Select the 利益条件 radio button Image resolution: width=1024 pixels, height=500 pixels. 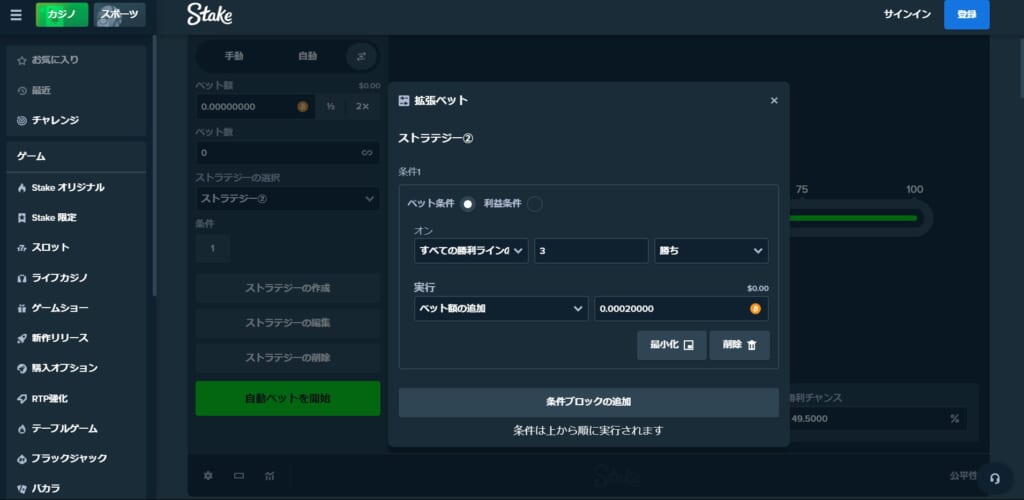click(534, 204)
